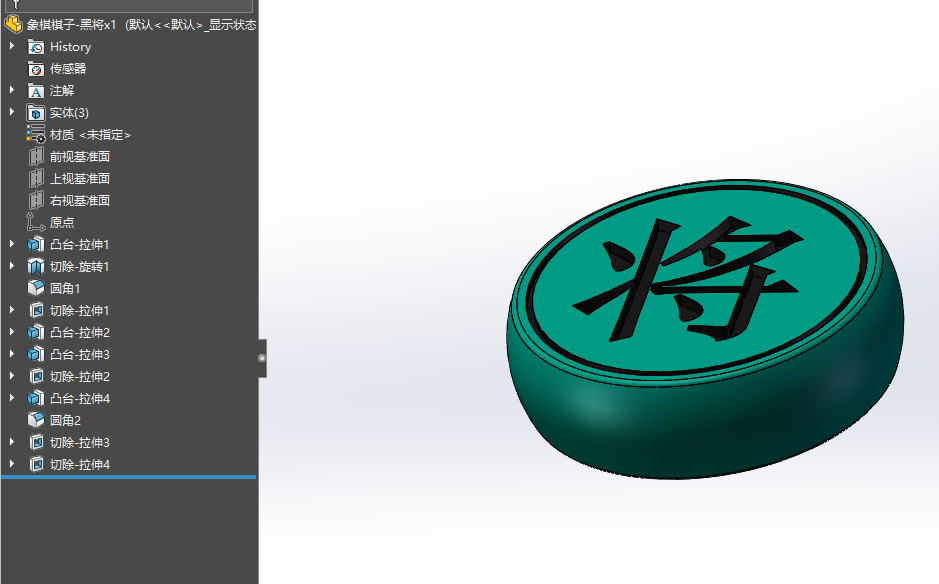The height and width of the screenshot is (584, 939).
Task: Click the 实体(3) solid bodies folder icon
Action: 36,113
